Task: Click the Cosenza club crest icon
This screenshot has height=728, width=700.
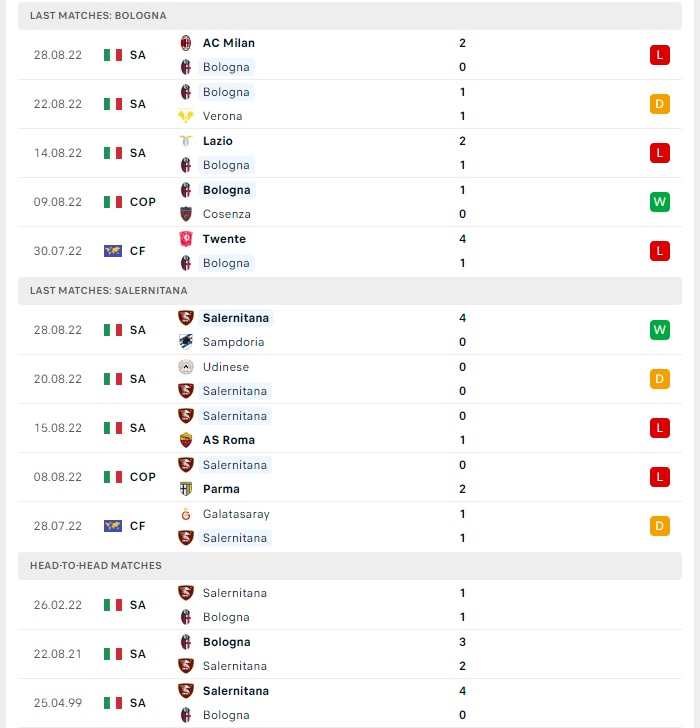Action: click(186, 214)
